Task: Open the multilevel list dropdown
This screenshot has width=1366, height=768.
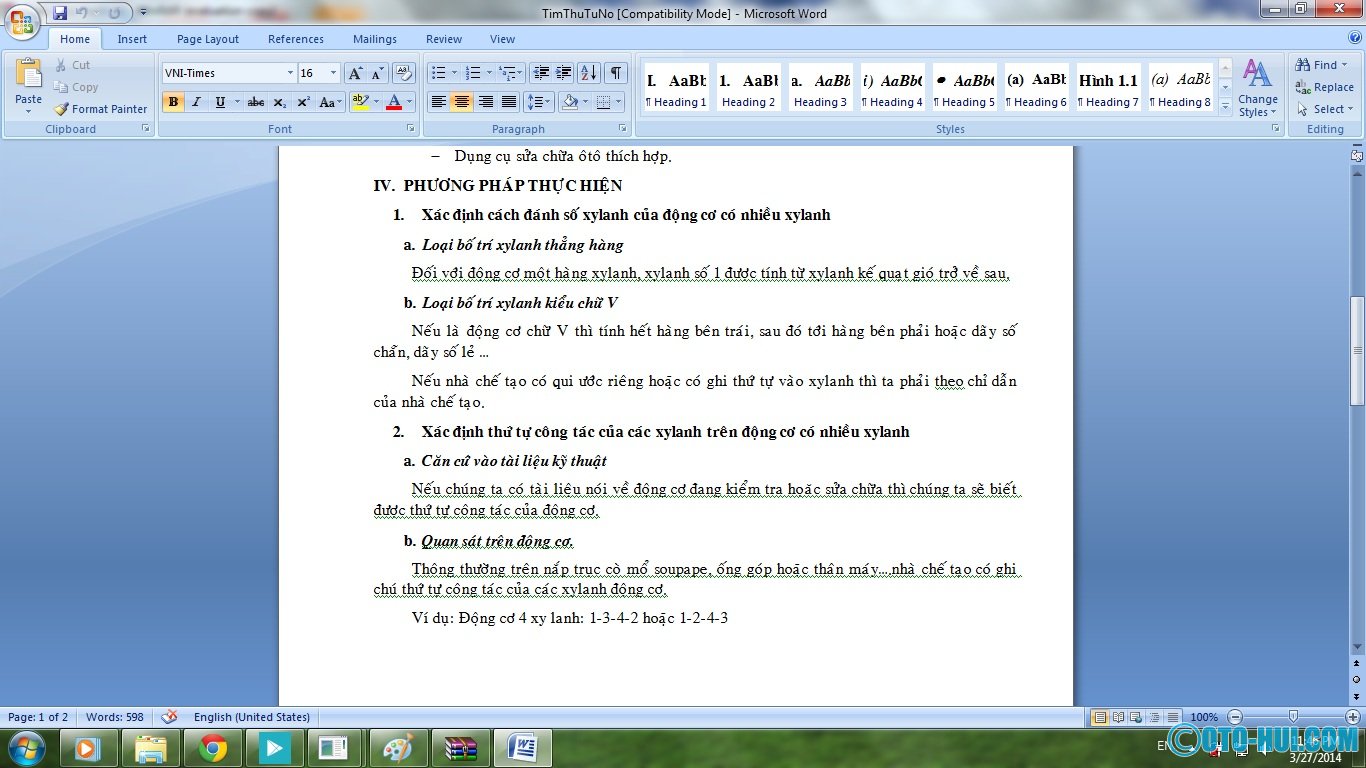Action: [511, 73]
